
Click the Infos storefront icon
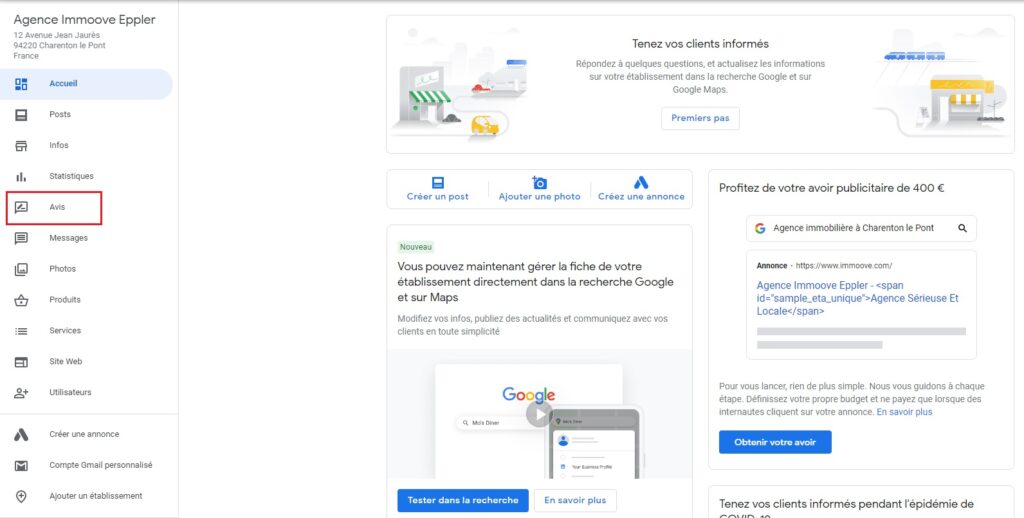point(21,146)
